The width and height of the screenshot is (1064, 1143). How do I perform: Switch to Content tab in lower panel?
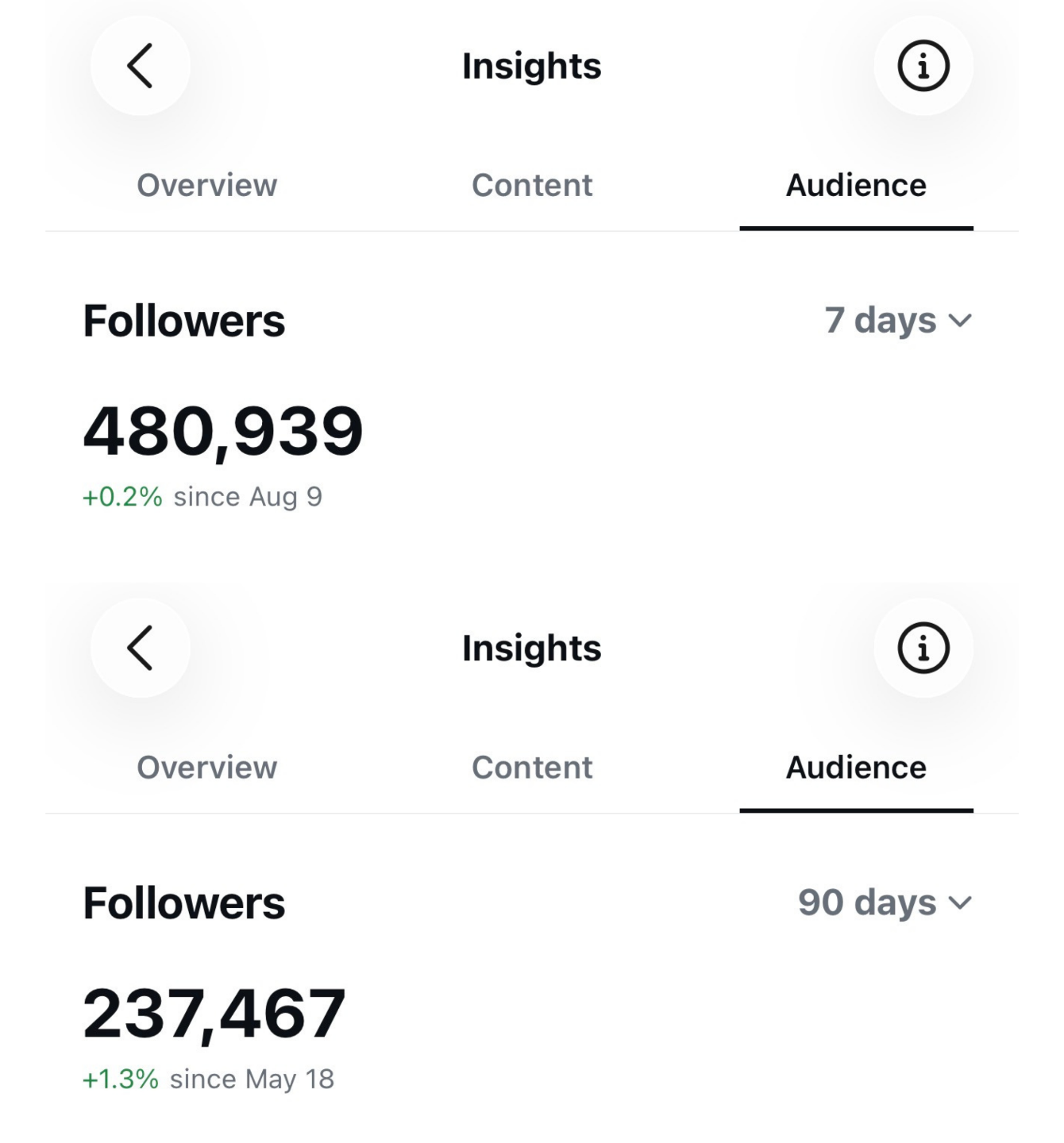[532, 767]
